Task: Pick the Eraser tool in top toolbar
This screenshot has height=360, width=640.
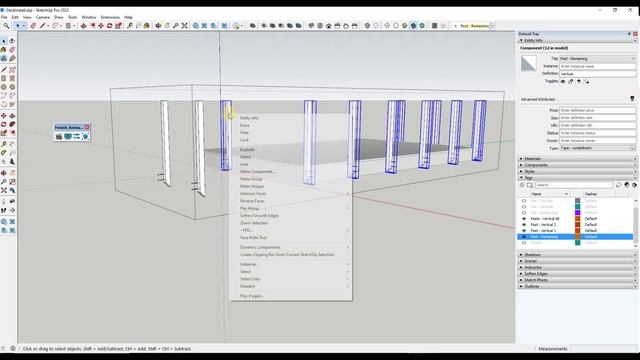Action: [33, 26]
